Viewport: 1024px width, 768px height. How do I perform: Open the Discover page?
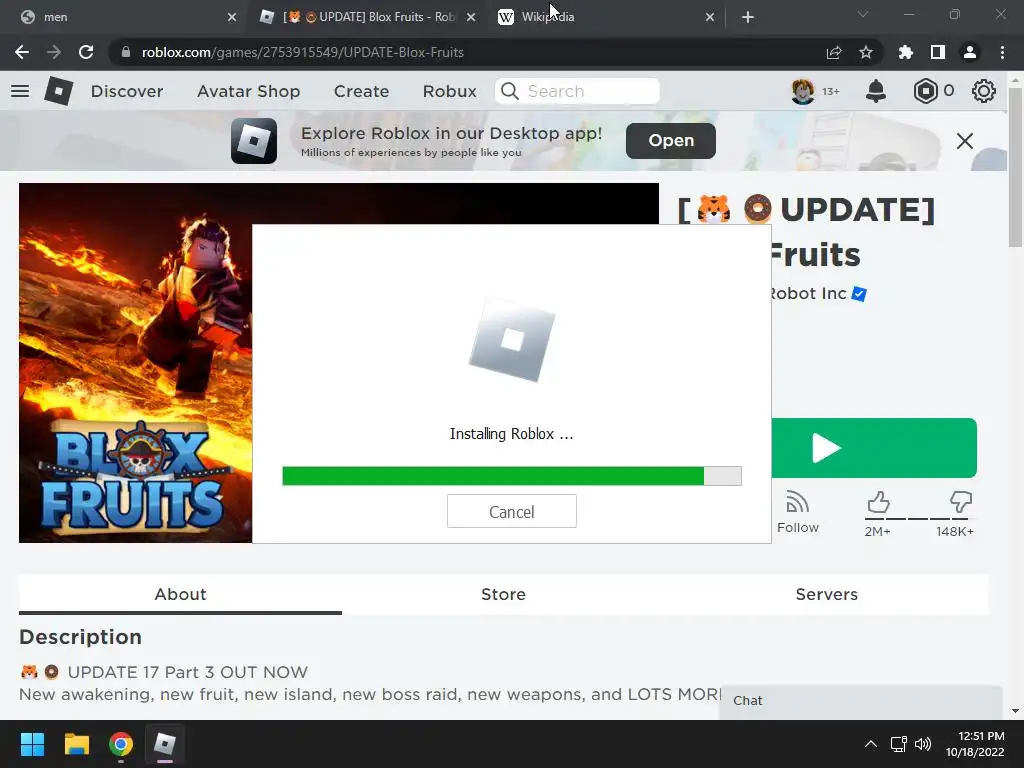[x=127, y=91]
